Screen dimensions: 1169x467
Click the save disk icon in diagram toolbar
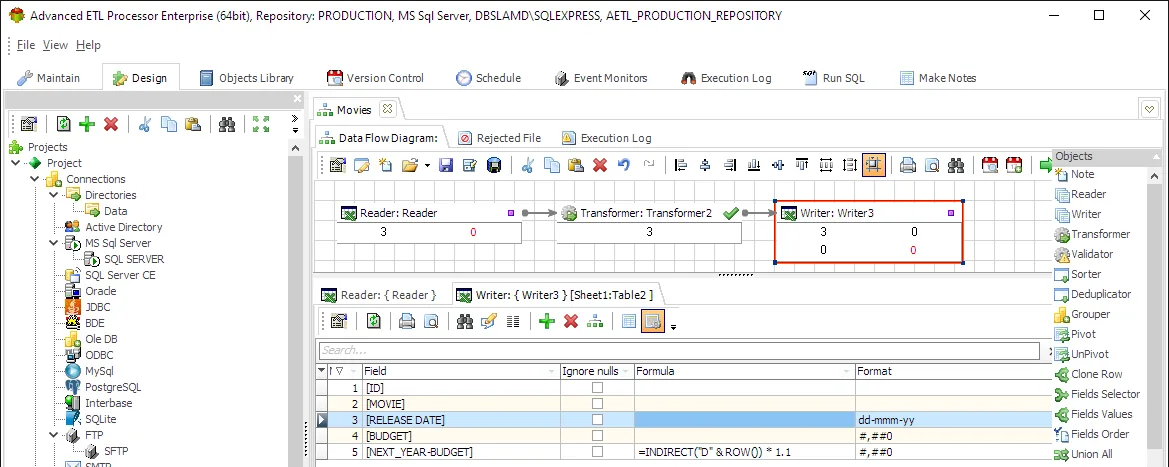point(446,166)
